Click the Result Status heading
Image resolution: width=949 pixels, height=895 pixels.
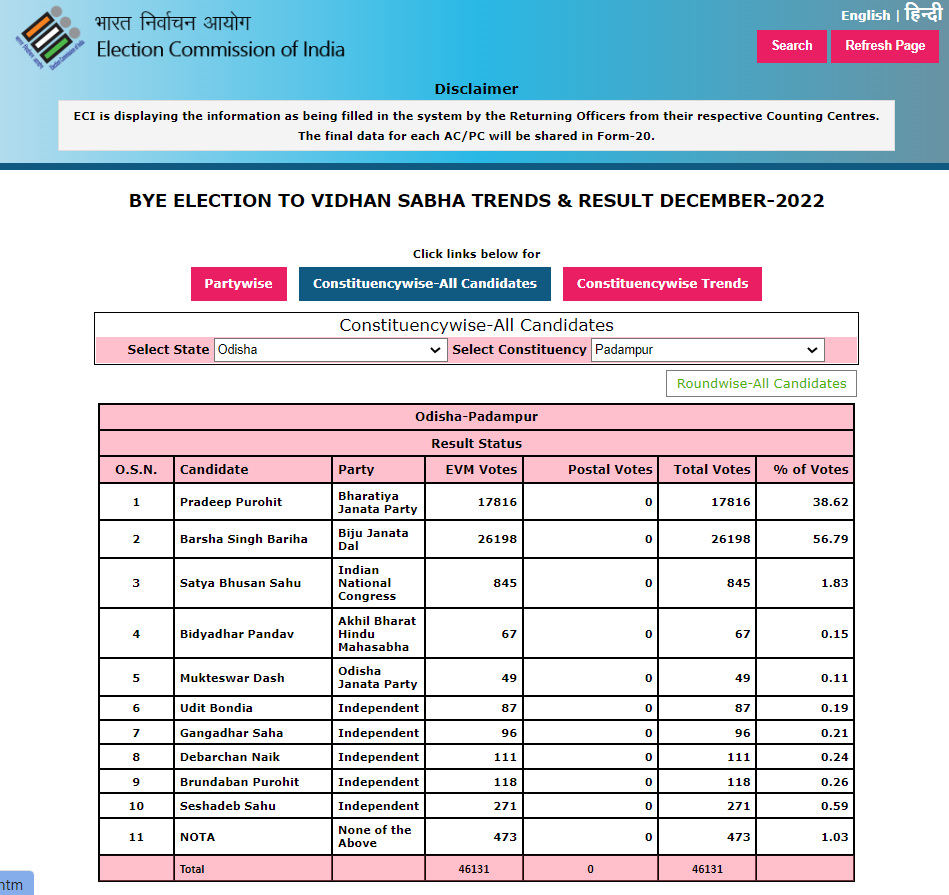point(476,444)
